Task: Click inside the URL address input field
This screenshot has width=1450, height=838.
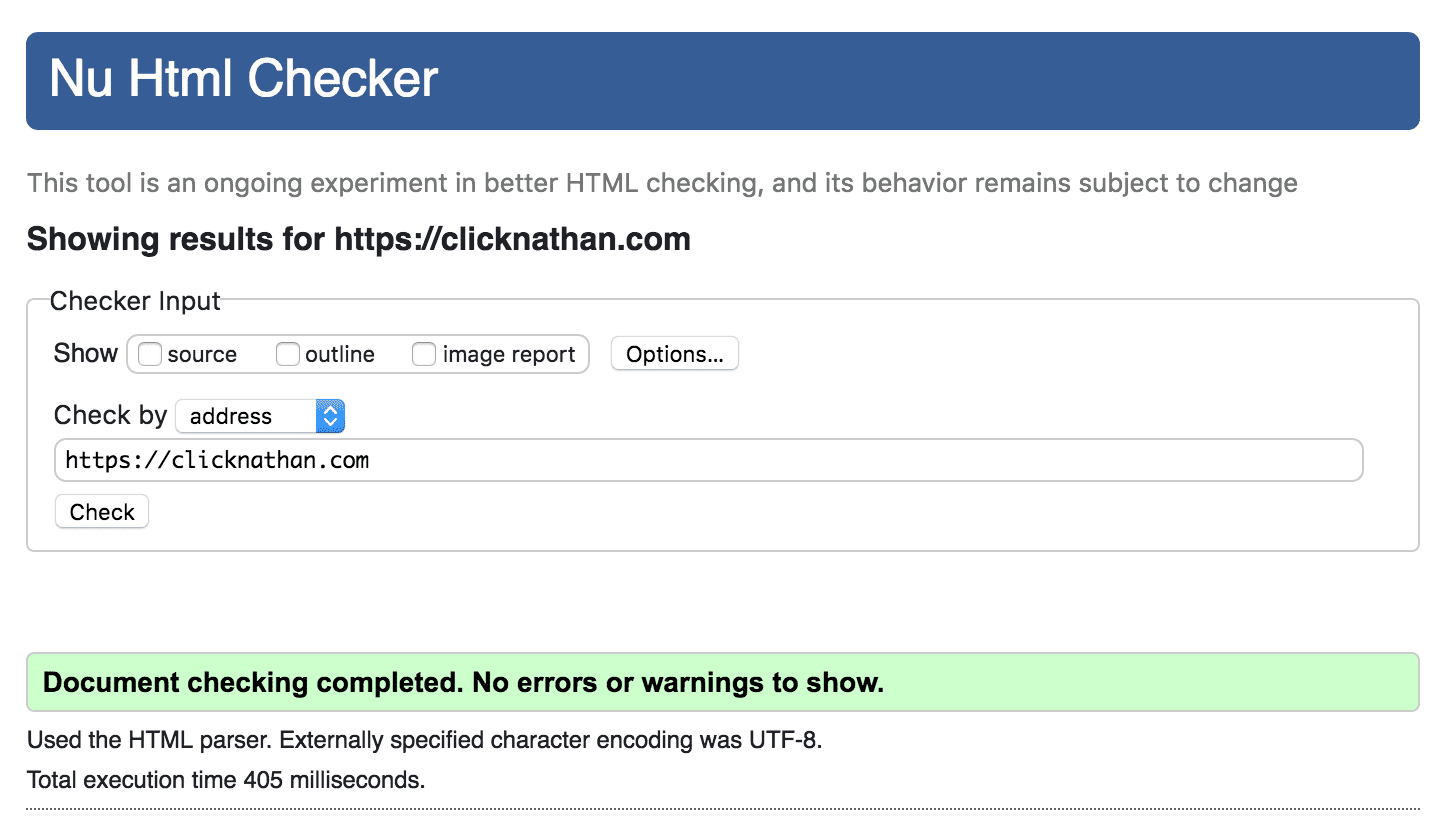Action: click(x=700, y=460)
